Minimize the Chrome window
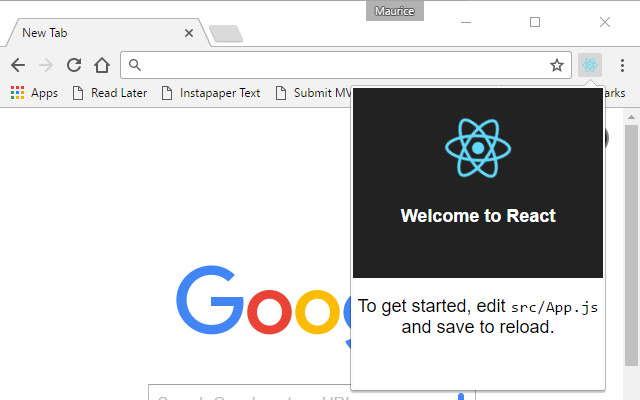 [x=466, y=22]
